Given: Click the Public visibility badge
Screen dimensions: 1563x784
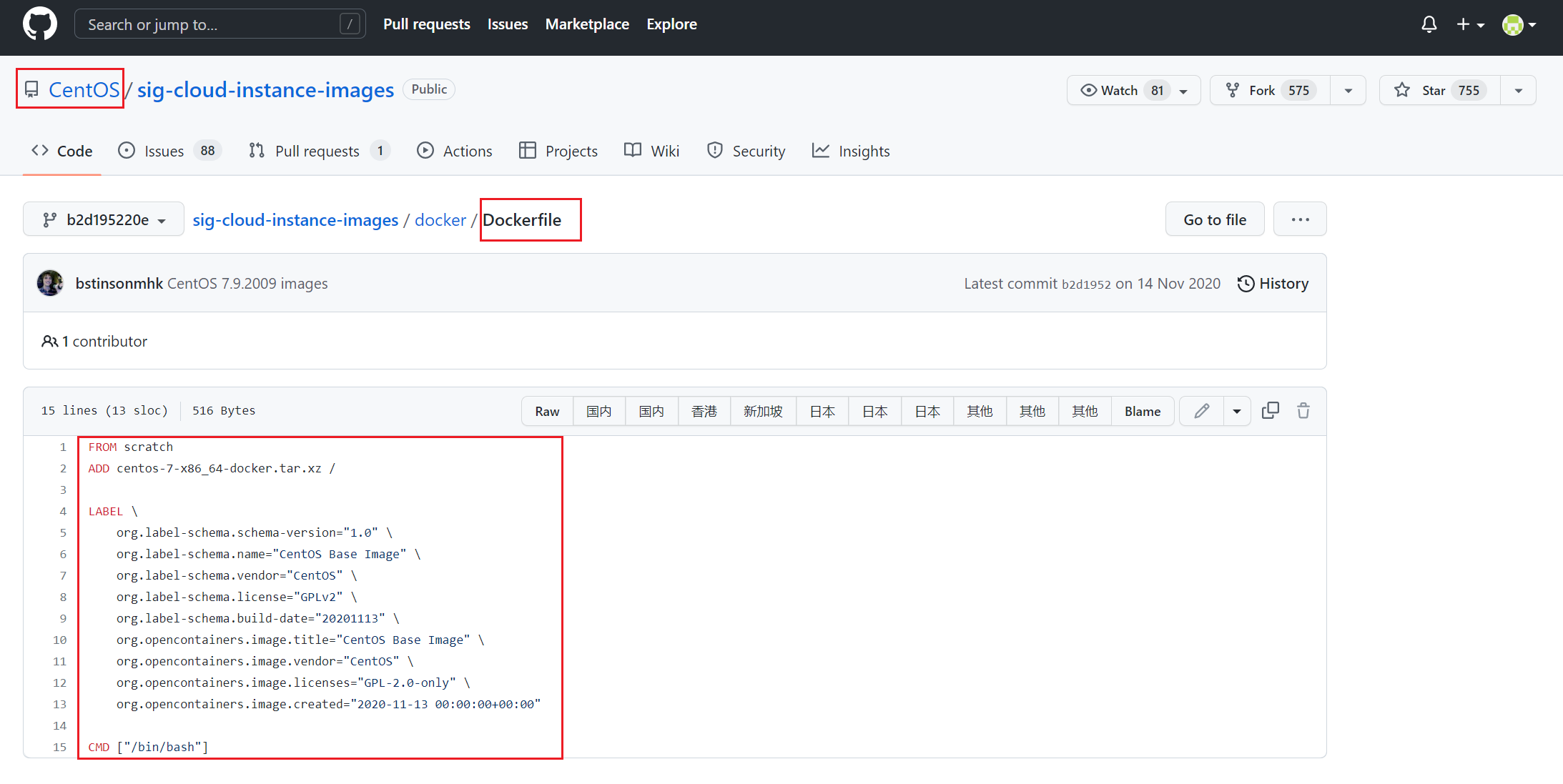Looking at the screenshot, I should tap(429, 89).
